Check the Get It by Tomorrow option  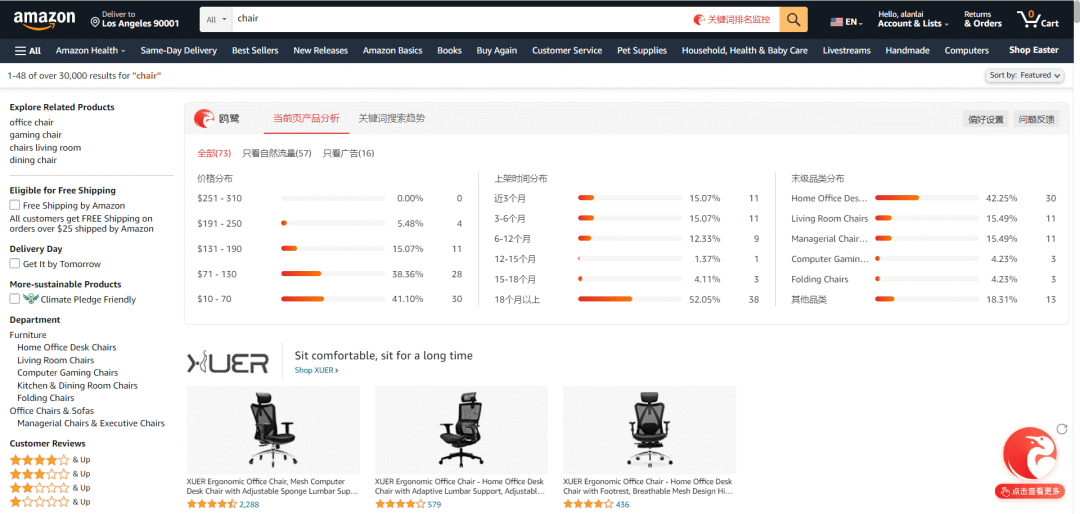(x=15, y=264)
